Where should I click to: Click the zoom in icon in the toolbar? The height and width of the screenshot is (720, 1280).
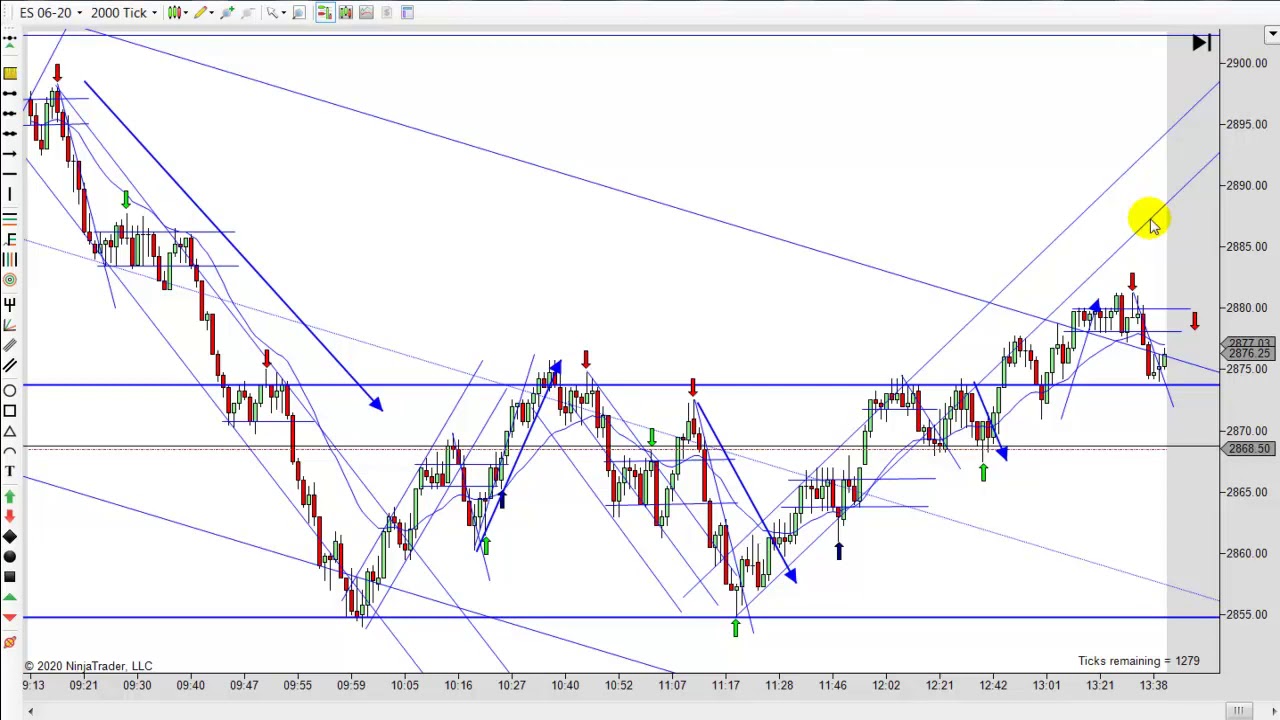(227, 12)
